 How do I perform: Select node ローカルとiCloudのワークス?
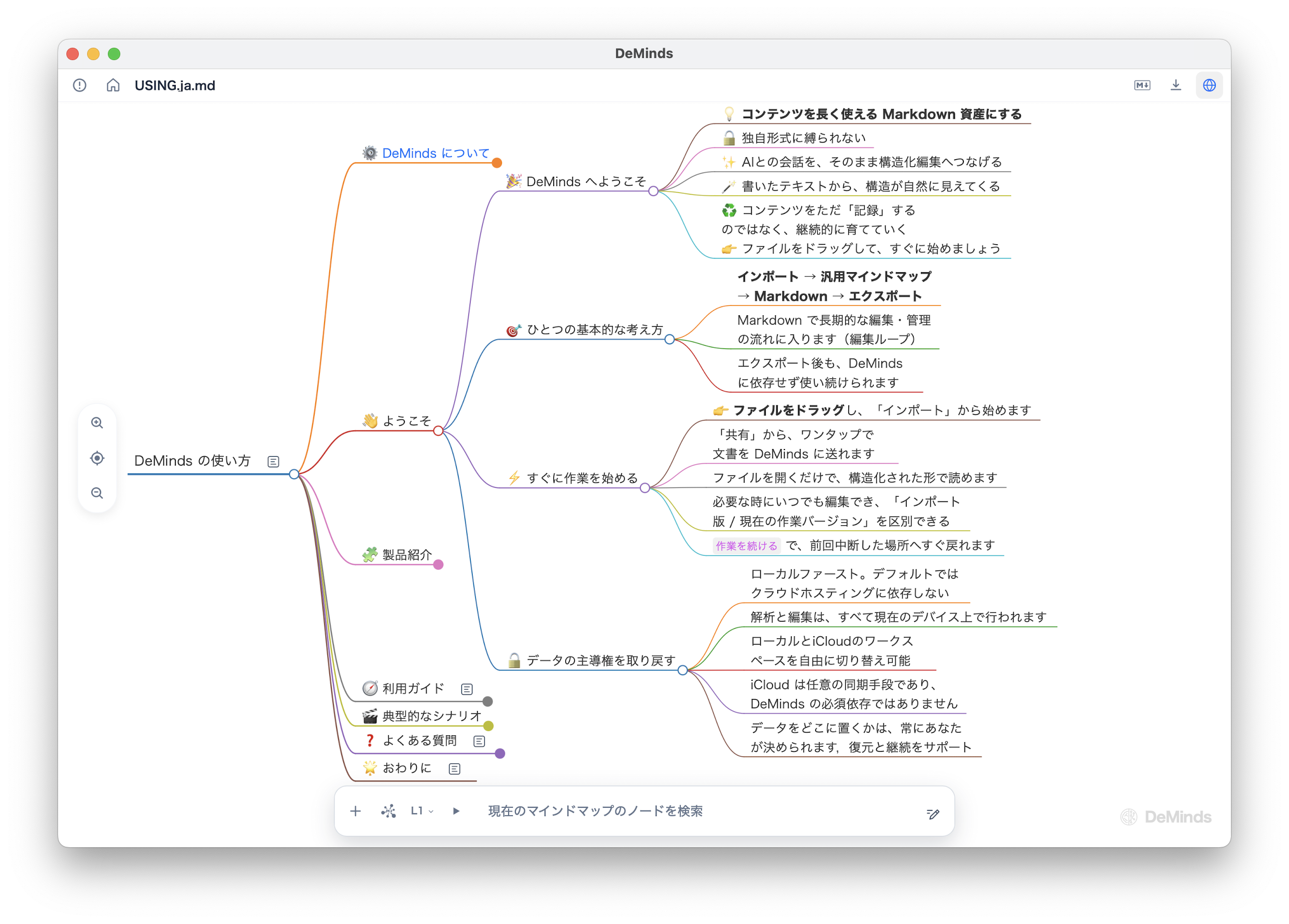(x=832, y=651)
